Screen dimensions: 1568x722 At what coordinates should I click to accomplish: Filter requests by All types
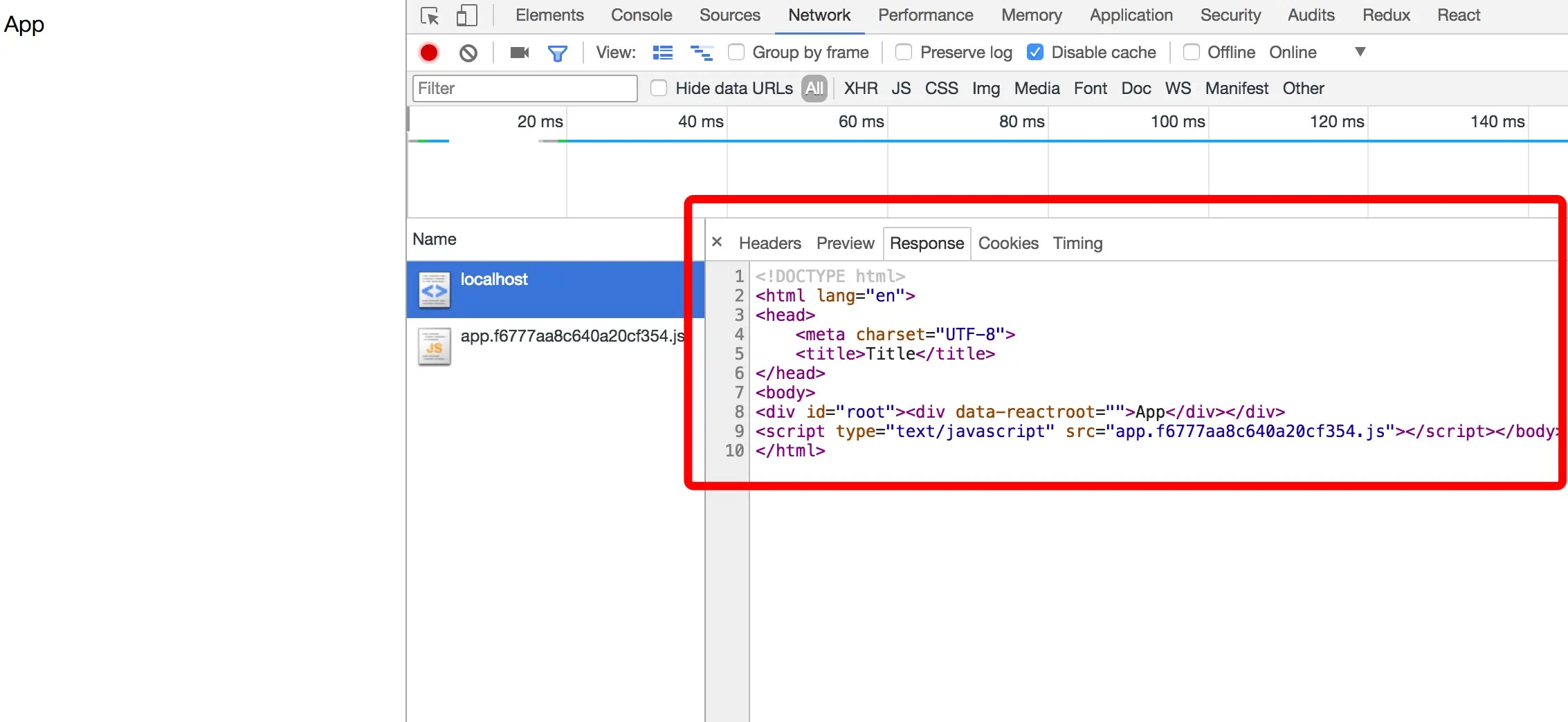tap(814, 89)
